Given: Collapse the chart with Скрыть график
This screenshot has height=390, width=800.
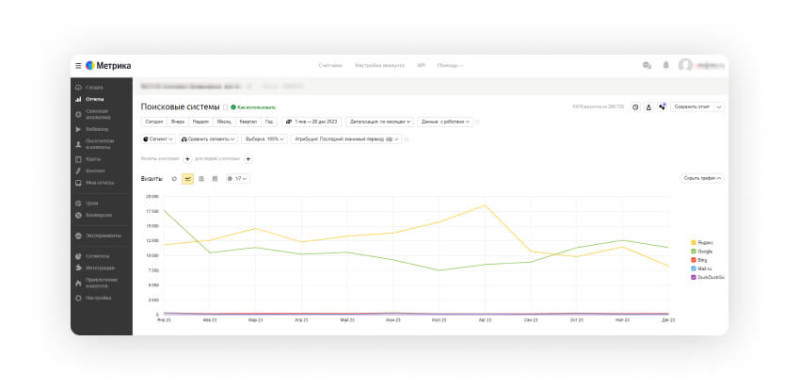Looking at the screenshot, I should point(702,179).
